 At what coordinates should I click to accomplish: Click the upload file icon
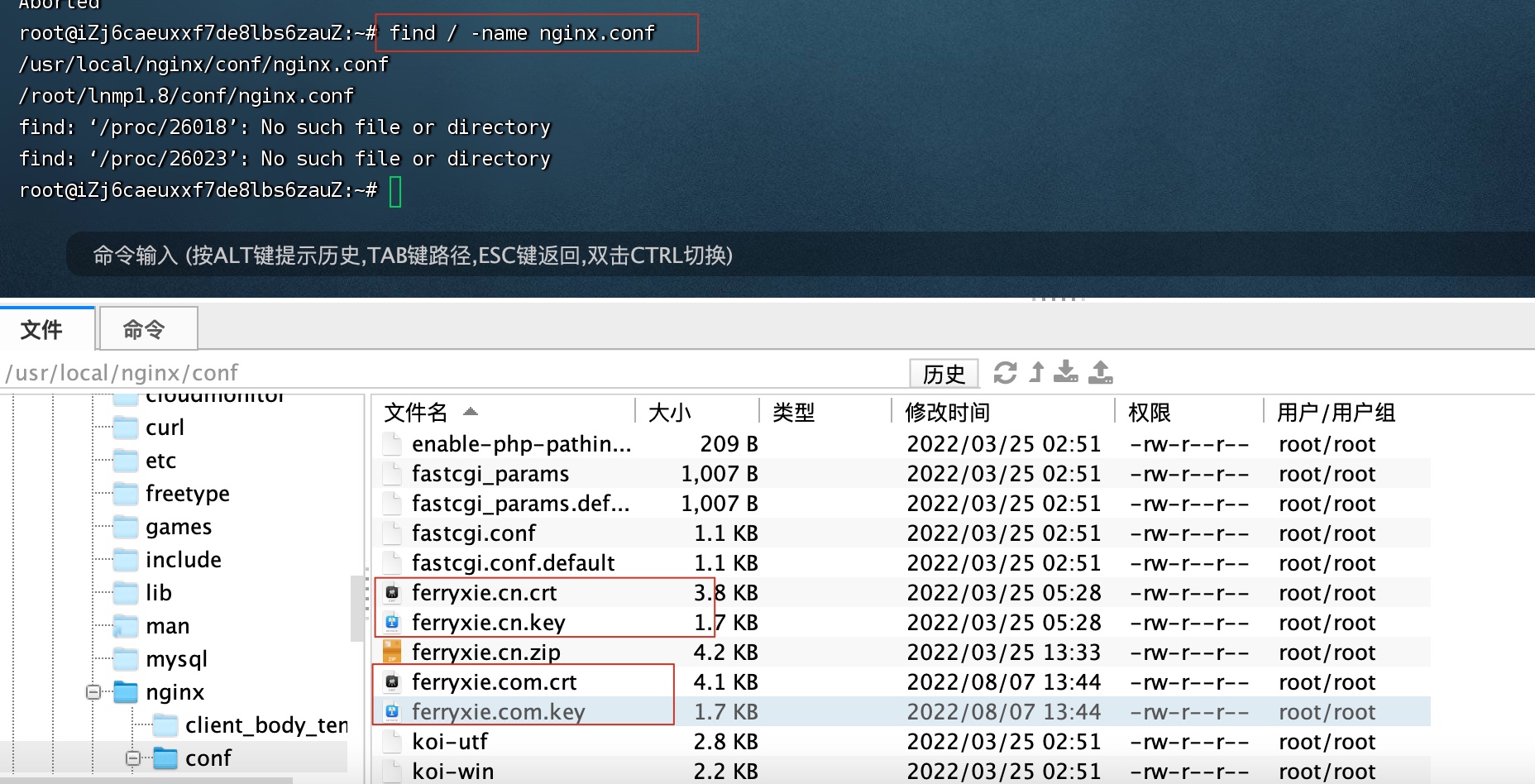point(1100,373)
